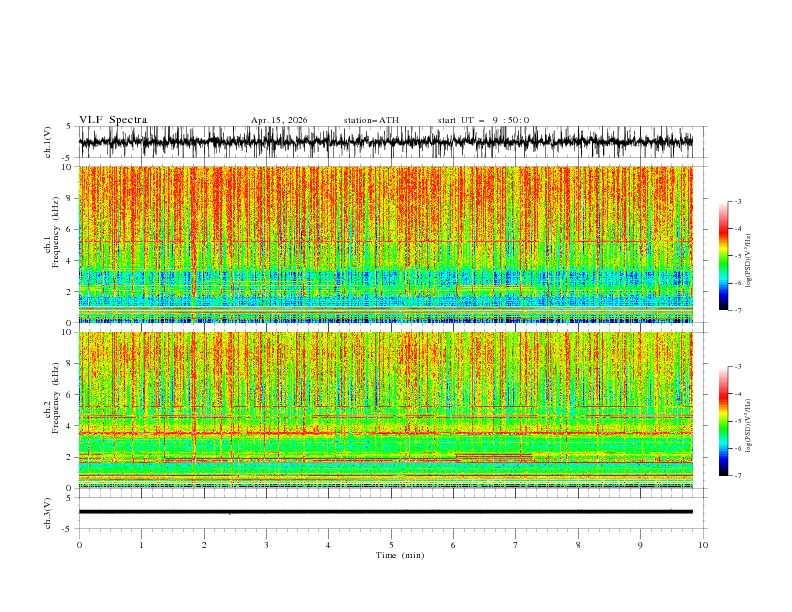Click the 10 kHz tick of ch.2 frequency axis
The image size is (792, 612).
tap(67, 332)
